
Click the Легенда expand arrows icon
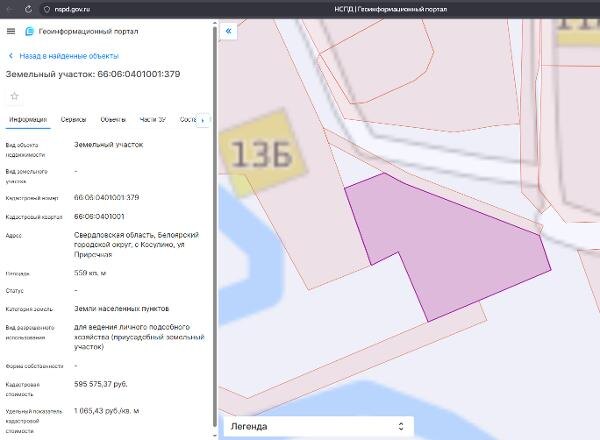point(401,426)
